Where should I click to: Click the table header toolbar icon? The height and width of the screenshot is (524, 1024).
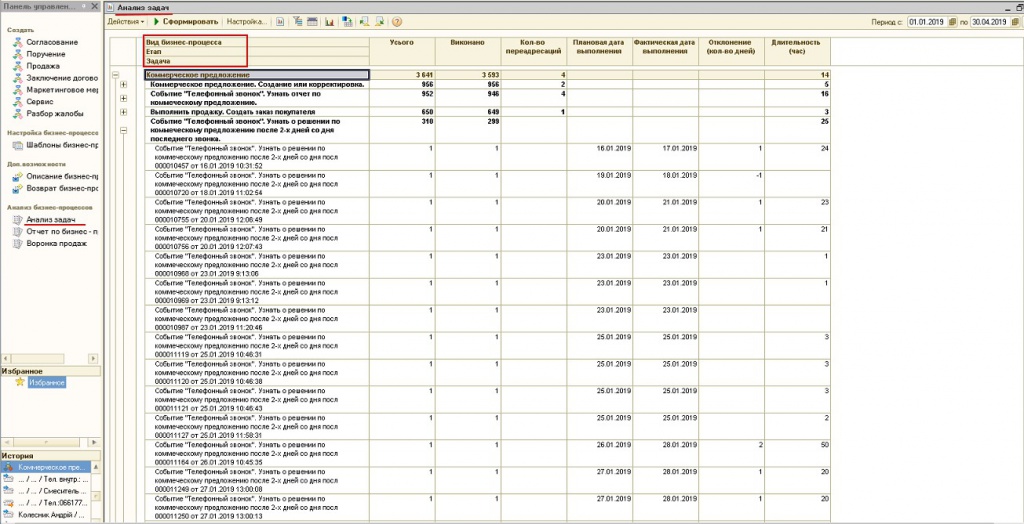tap(312, 22)
